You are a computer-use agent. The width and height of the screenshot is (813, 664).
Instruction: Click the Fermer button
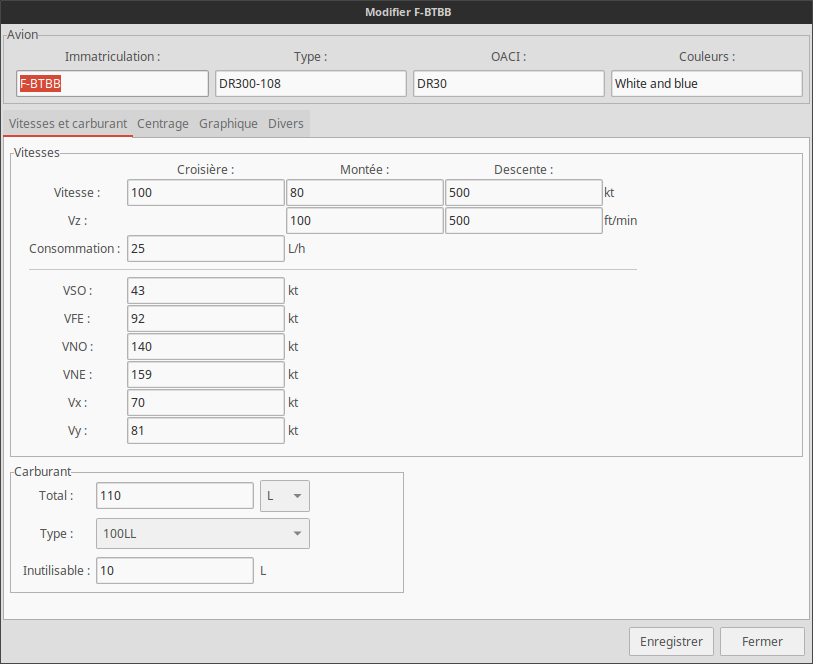tap(762, 642)
